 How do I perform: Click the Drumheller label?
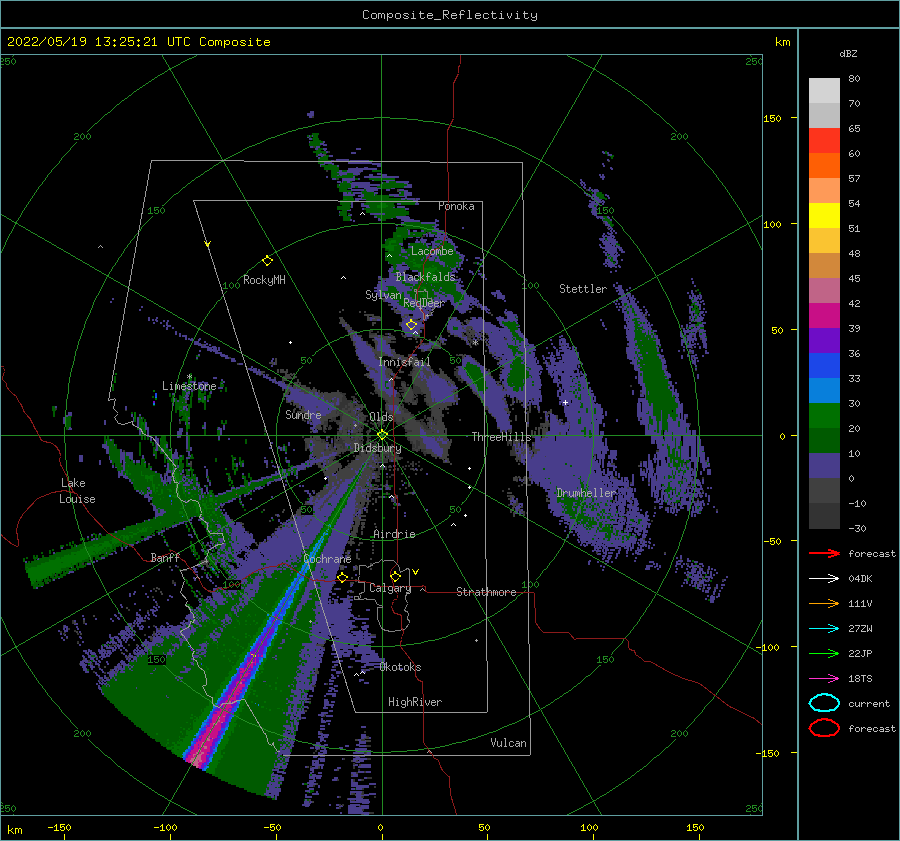586,493
